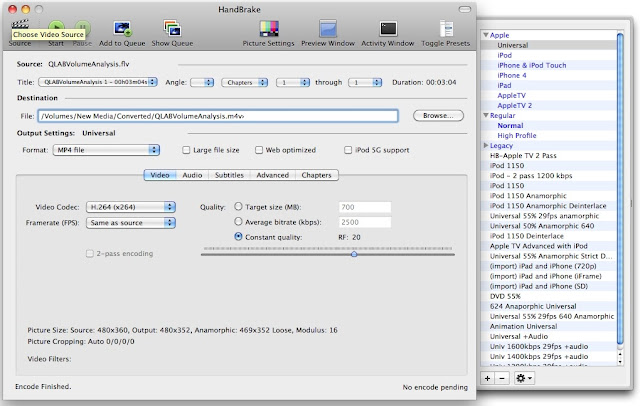Switch to the Video tab
This screenshot has width=640, height=406.
point(160,175)
